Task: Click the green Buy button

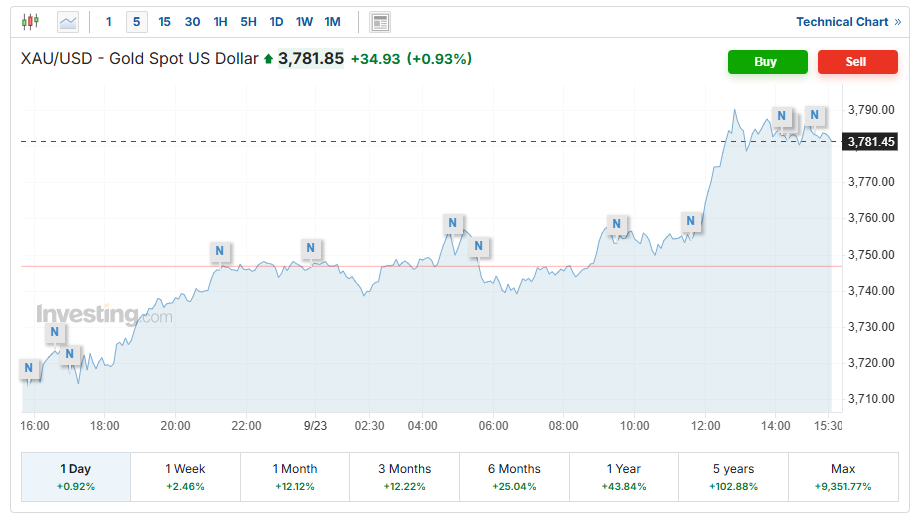Action: (766, 61)
